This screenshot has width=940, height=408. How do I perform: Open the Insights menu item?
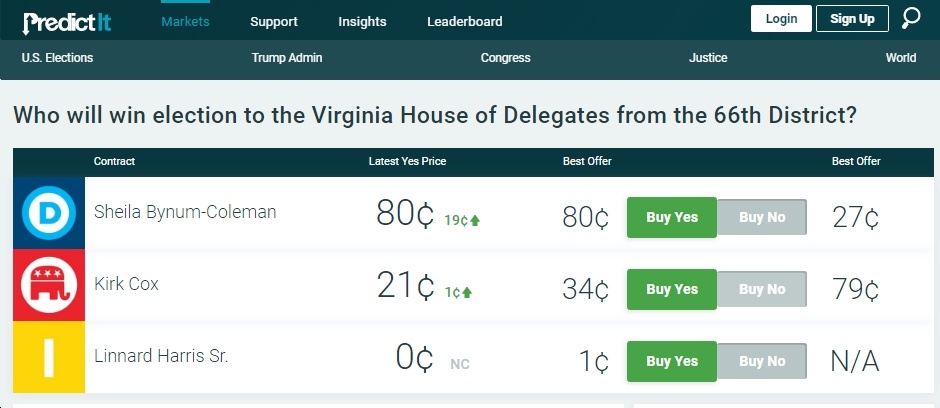362,22
